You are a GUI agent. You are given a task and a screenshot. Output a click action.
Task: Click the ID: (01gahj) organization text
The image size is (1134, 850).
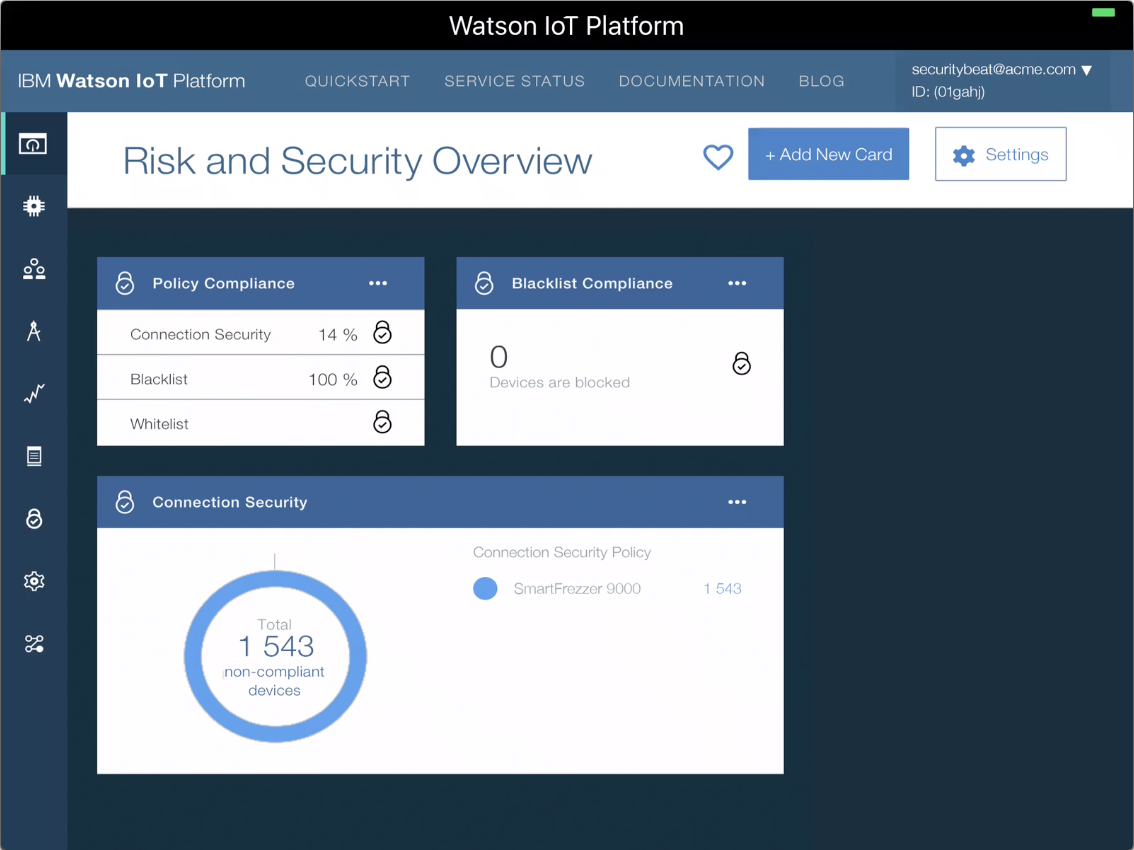coord(948,92)
